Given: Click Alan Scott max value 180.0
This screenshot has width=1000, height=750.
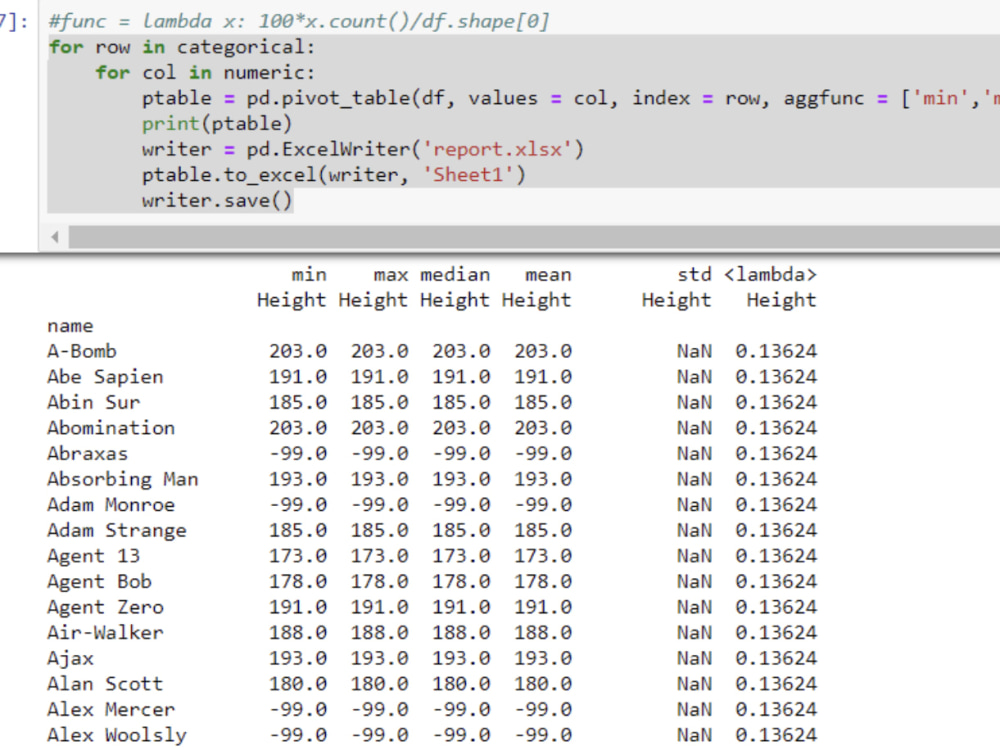Looking at the screenshot, I should [379, 684].
